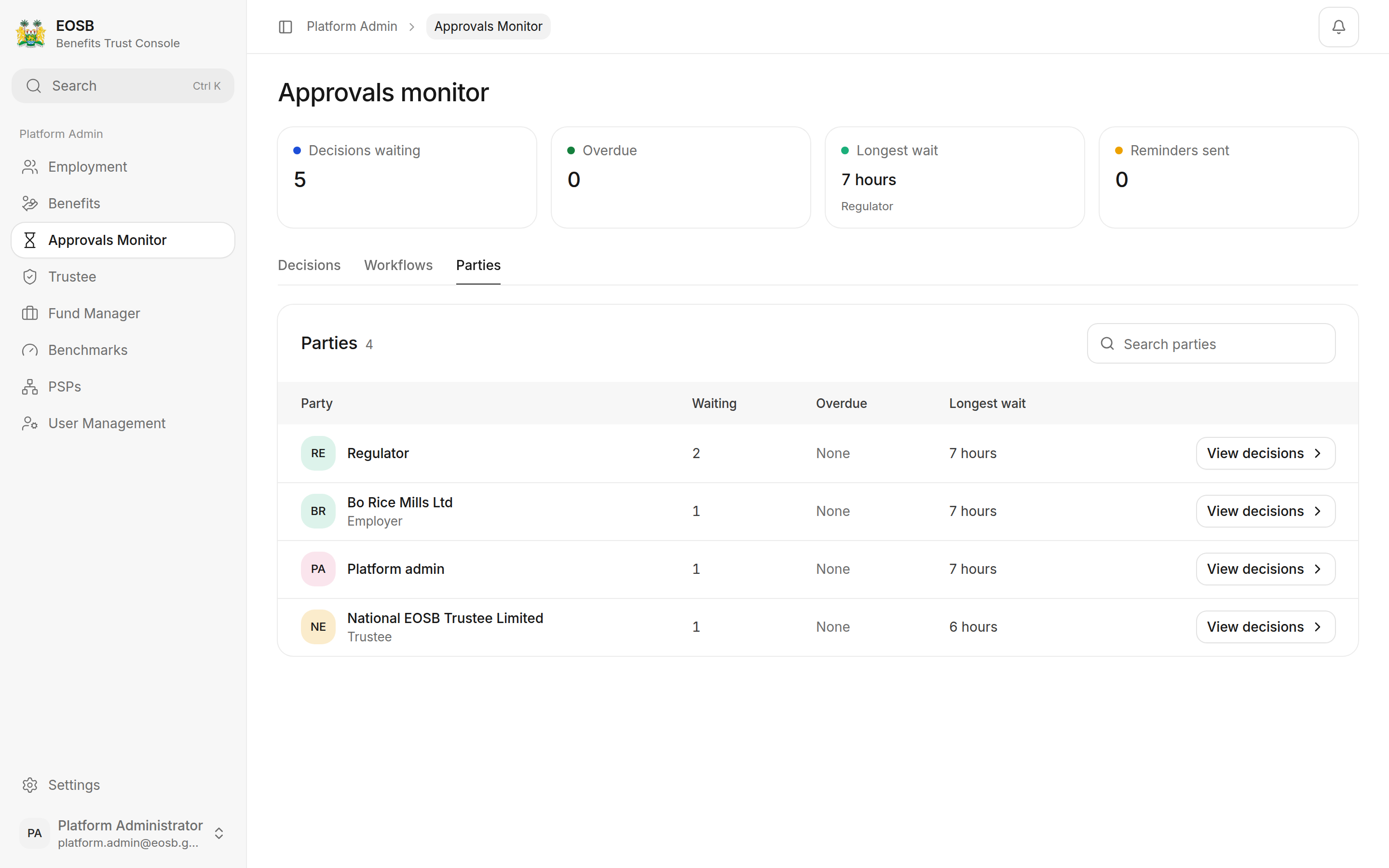The height and width of the screenshot is (868, 1389).
Task: Click the Reminders sent card
Action: coord(1228,177)
